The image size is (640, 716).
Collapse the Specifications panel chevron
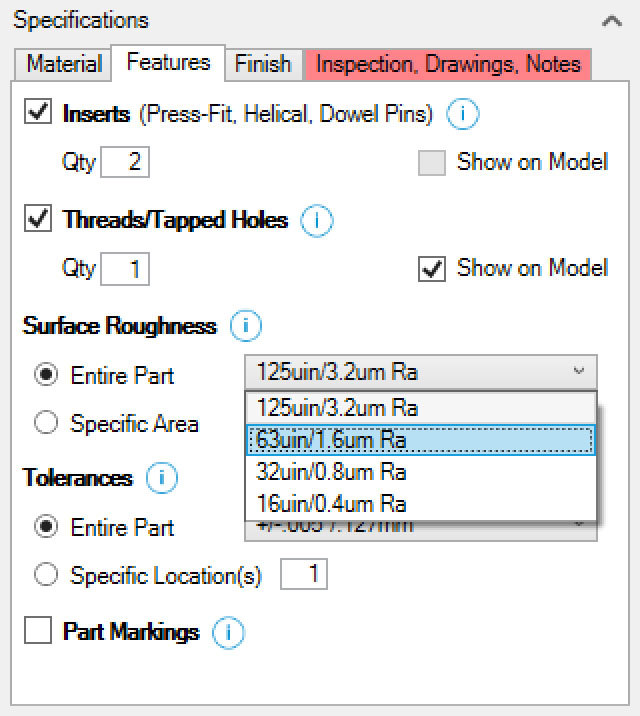coord(612,21)
